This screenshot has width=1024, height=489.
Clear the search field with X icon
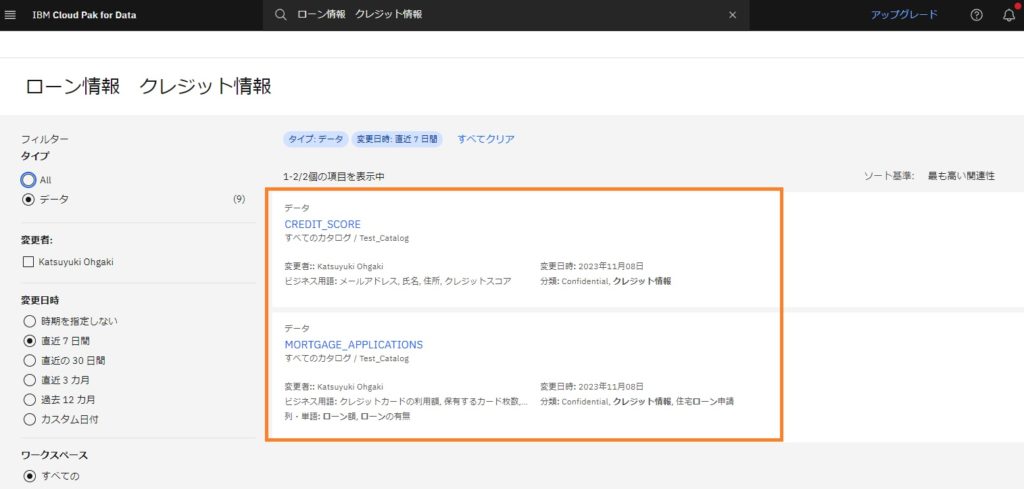[x=732, y=15]
